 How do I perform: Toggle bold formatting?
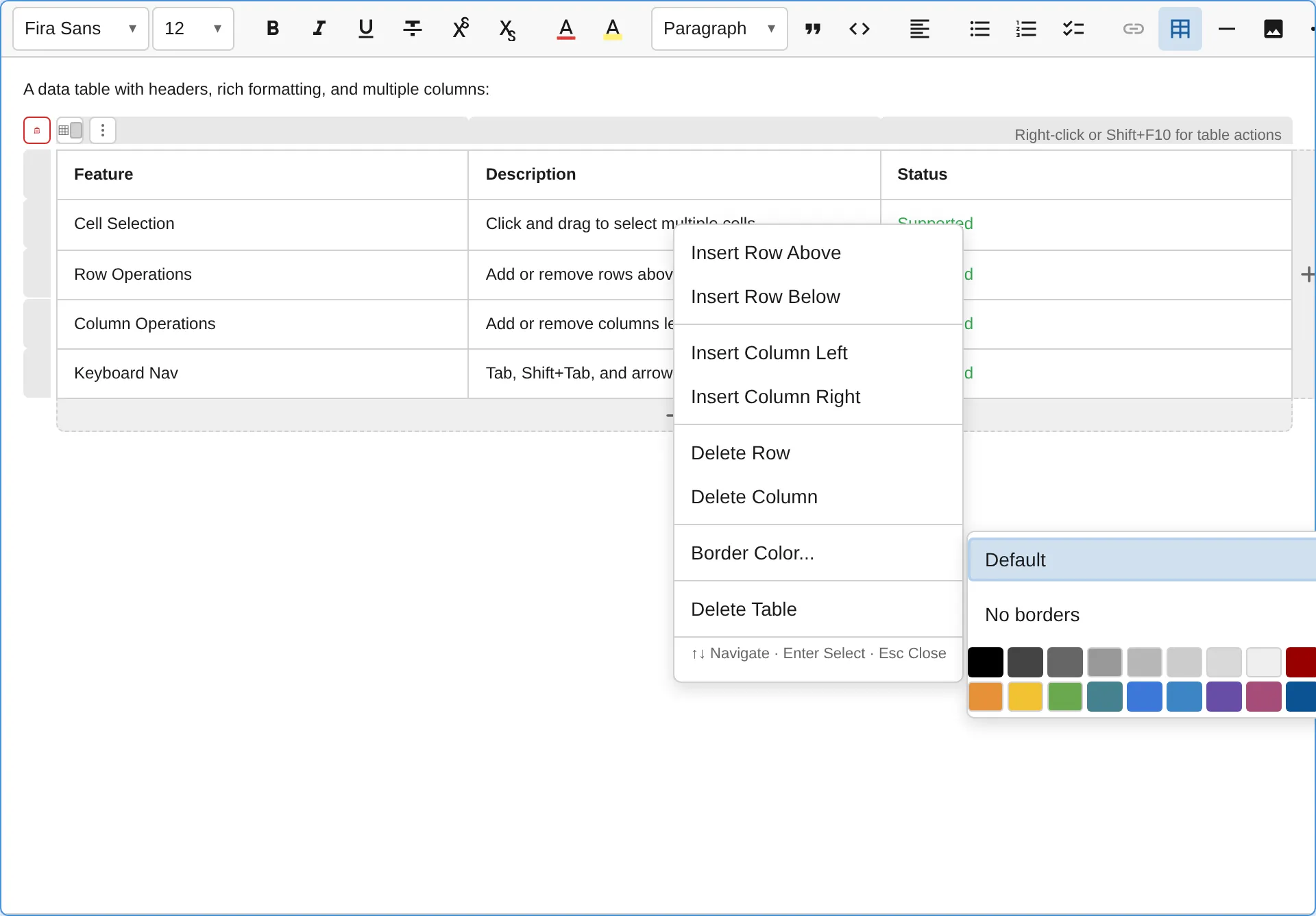273,29
